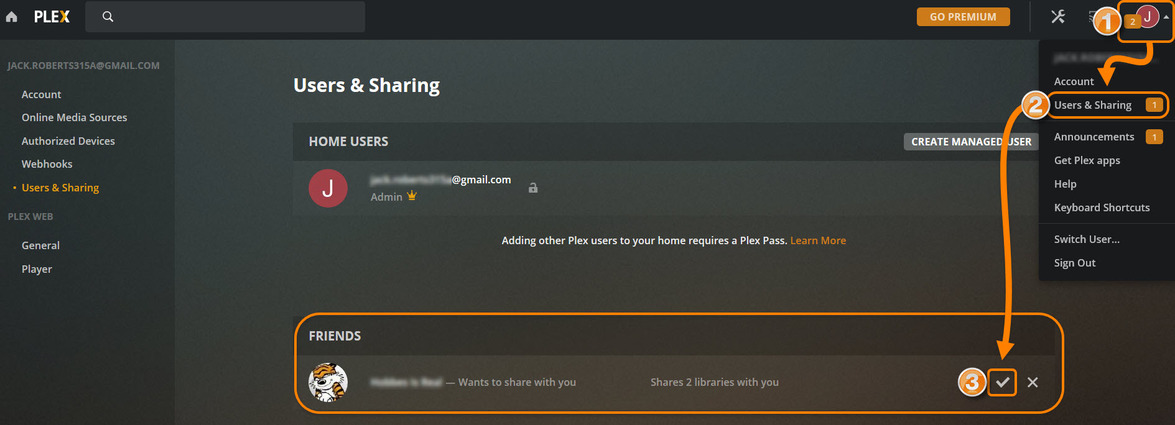Click 'Wants to share with you' text
This screenshot has width=1175, height=425.
click(x=517, y=382)
